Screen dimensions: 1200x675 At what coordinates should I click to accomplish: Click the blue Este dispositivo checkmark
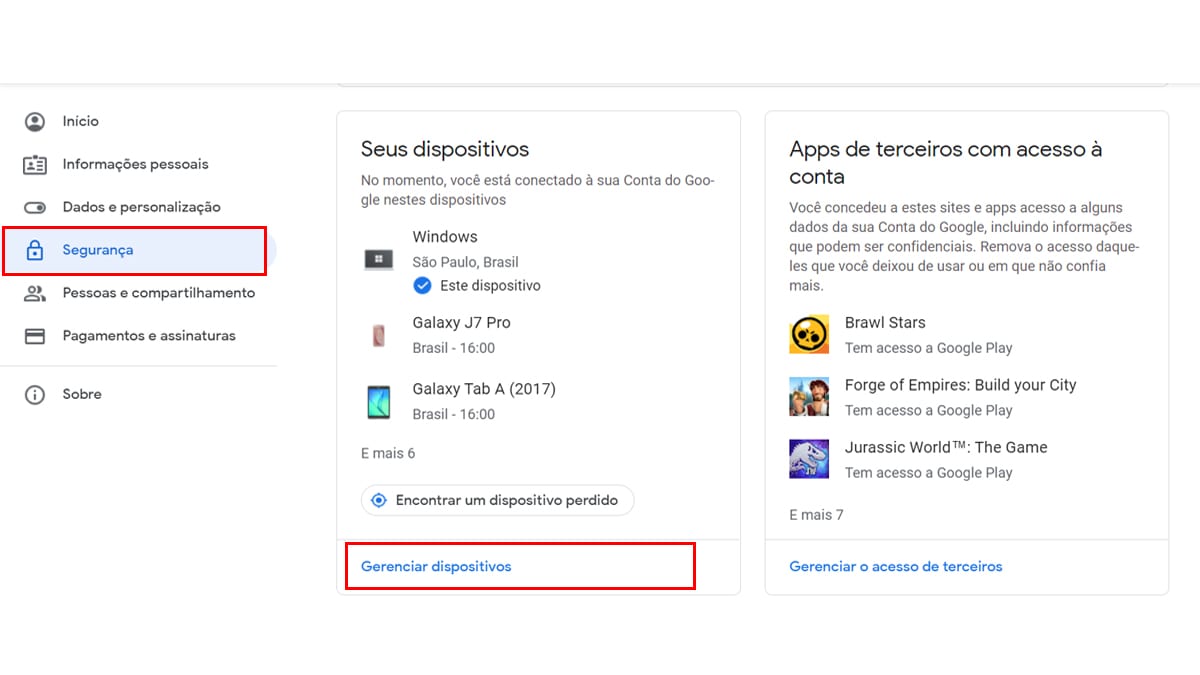click(422, 286)
